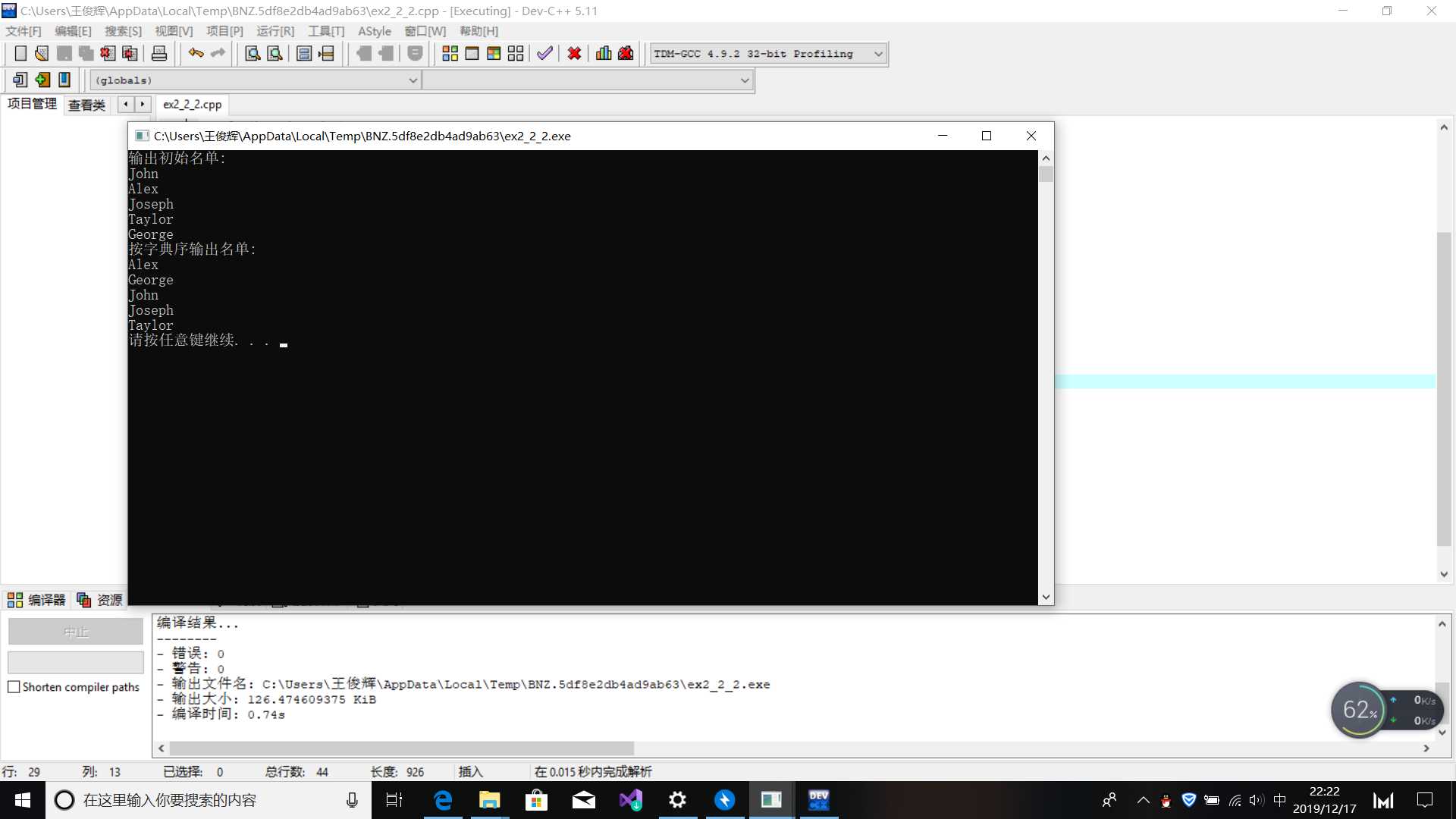This screenshot has width=1456, height=819.
Task: Click the Microsoft Edge taskbar icon
Action: (x=443, y=800)
